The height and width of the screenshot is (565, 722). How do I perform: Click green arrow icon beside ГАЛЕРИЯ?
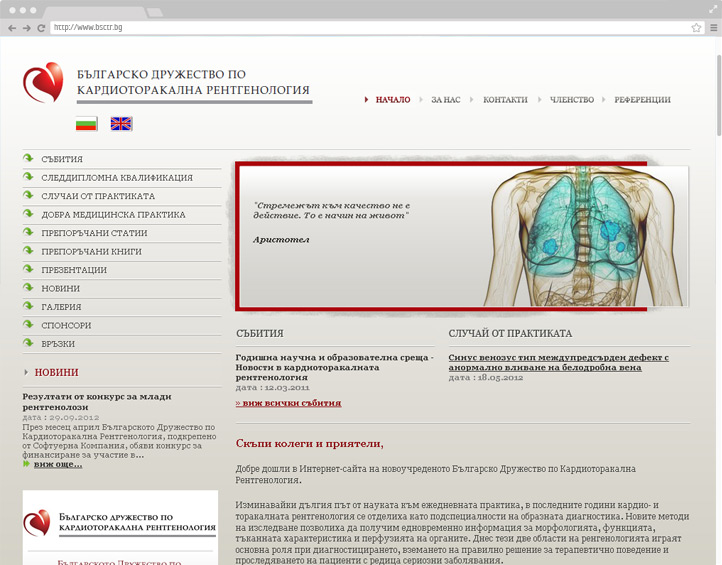point(28,305)
